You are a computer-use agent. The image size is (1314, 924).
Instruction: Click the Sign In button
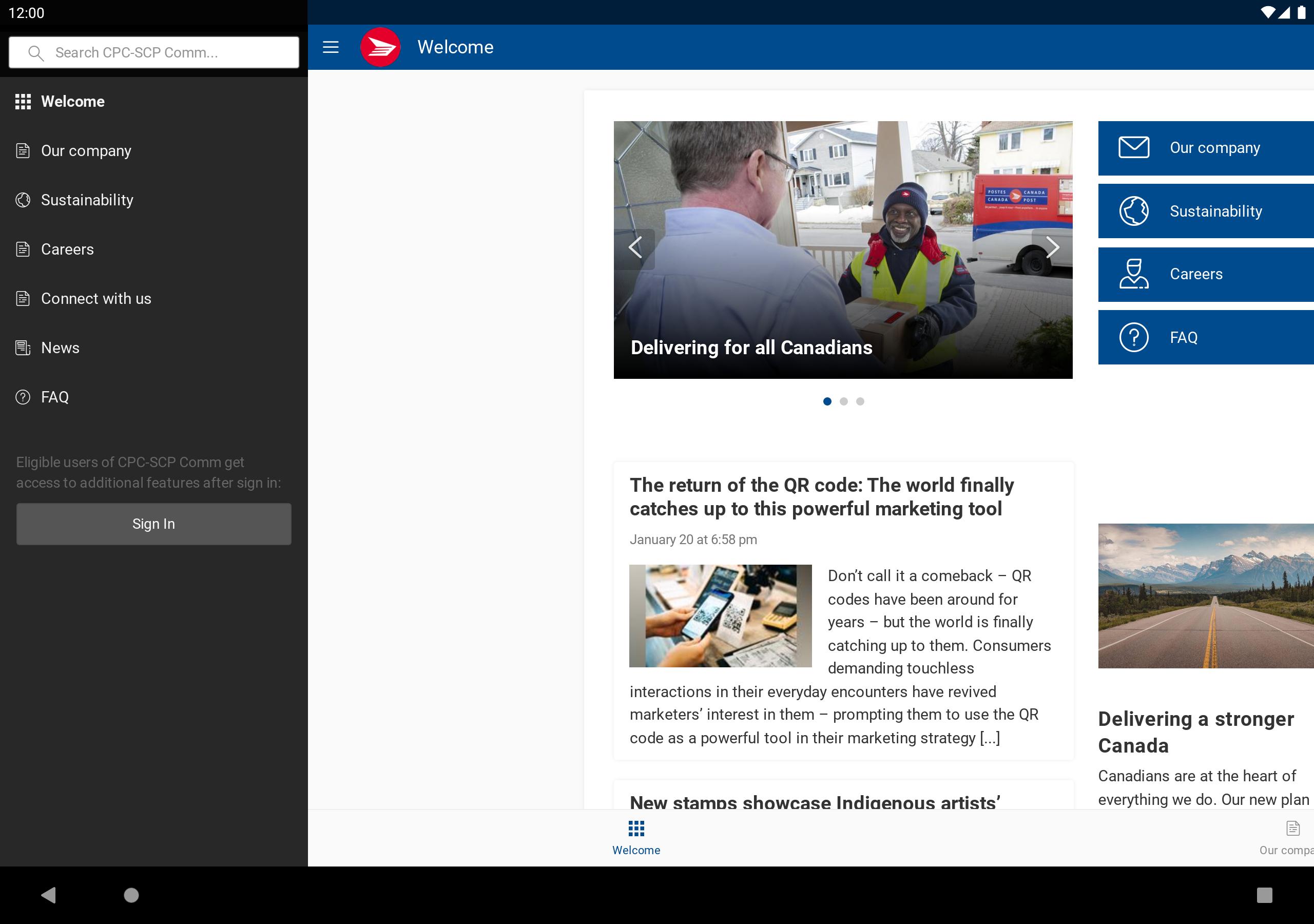154,524
